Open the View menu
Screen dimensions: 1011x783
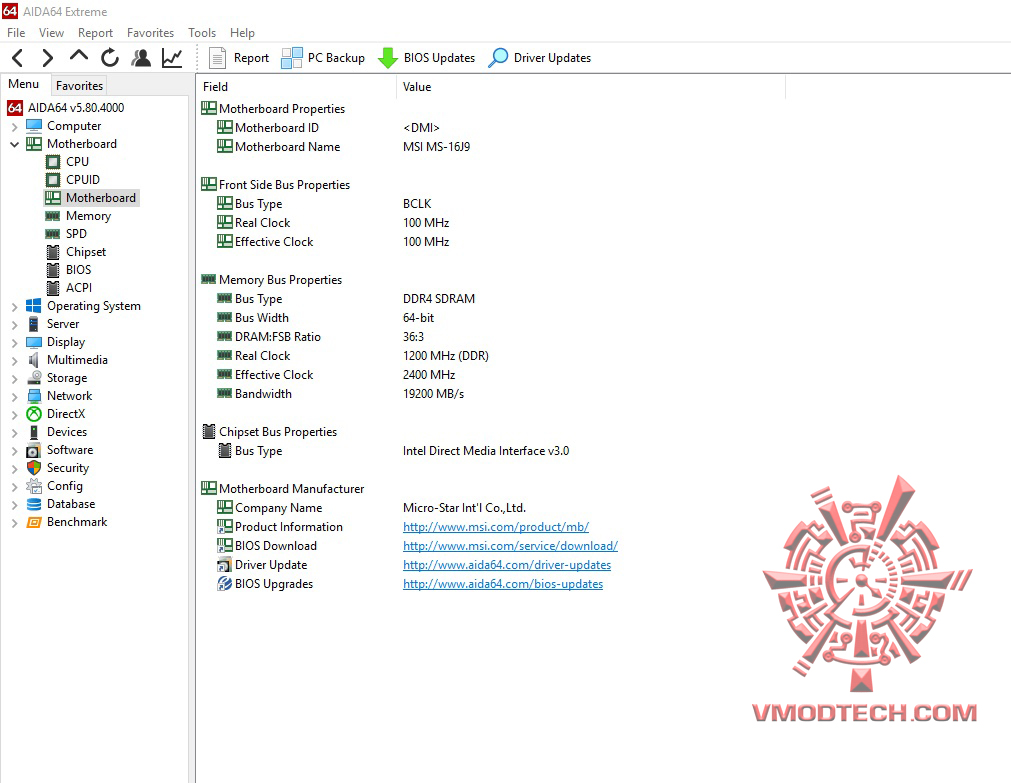point(51,33)
